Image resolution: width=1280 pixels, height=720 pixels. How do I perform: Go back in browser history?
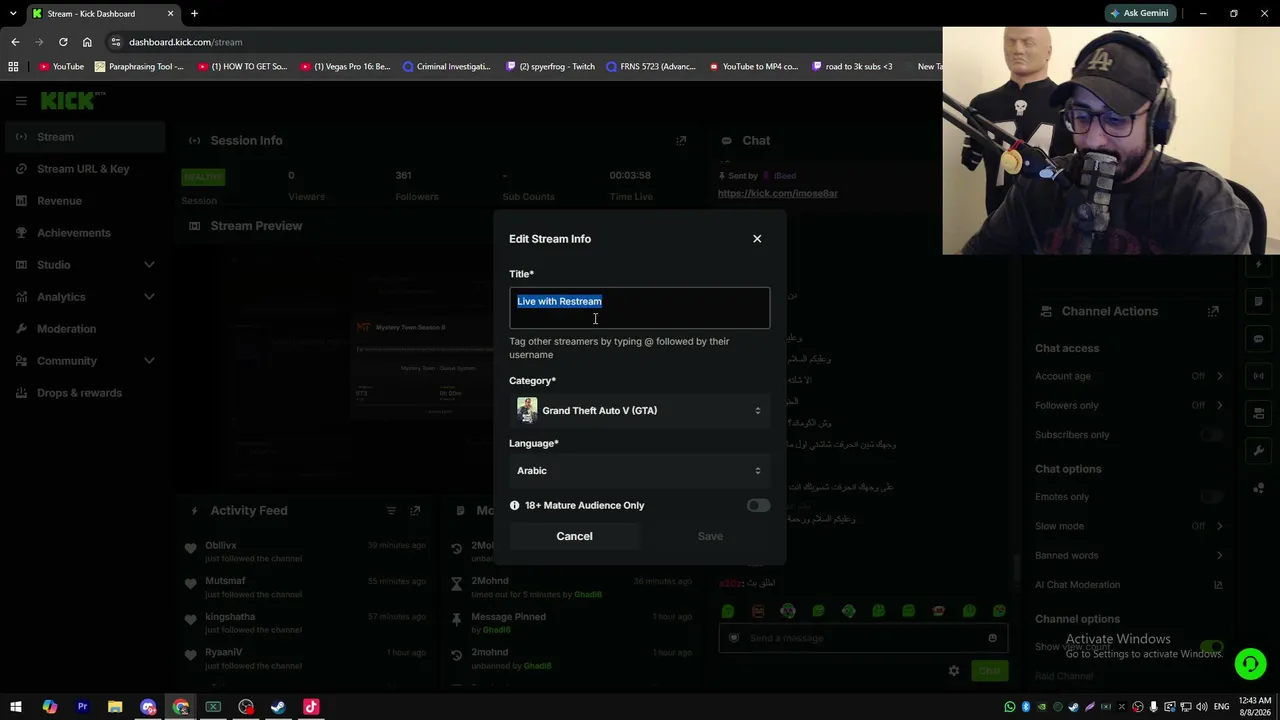point(15,42)
